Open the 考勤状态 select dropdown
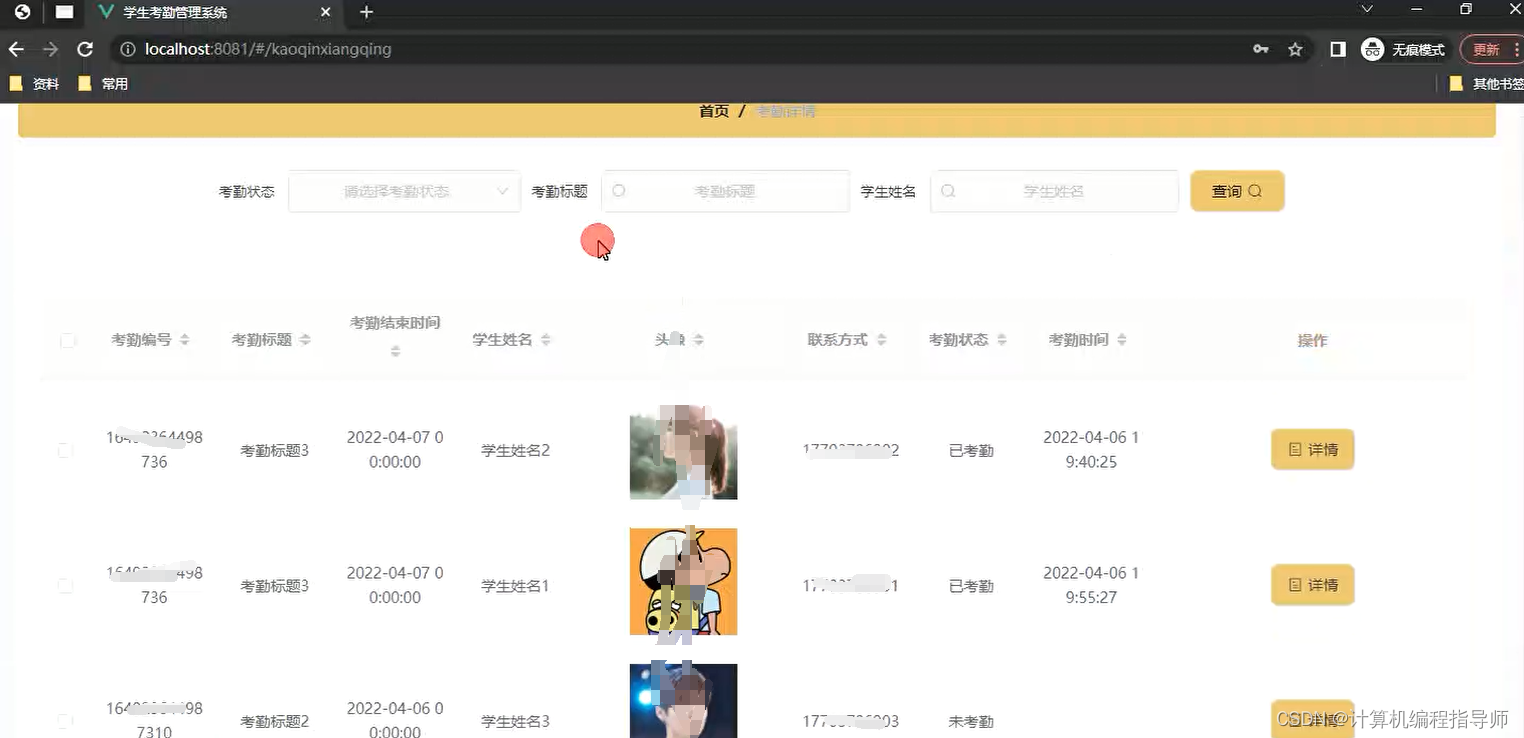 pos(404,191)
